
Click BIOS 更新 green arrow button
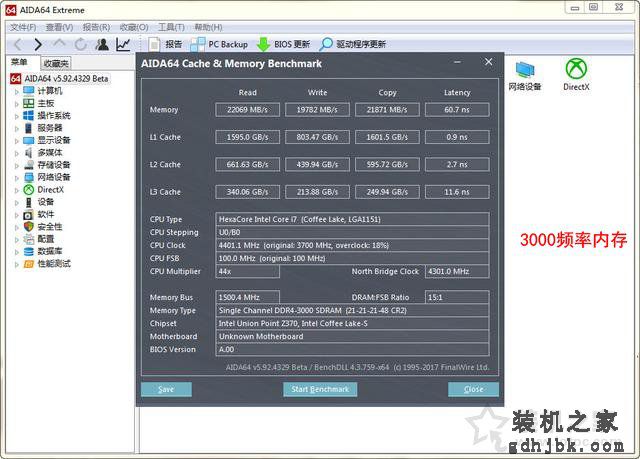(284, 44)
